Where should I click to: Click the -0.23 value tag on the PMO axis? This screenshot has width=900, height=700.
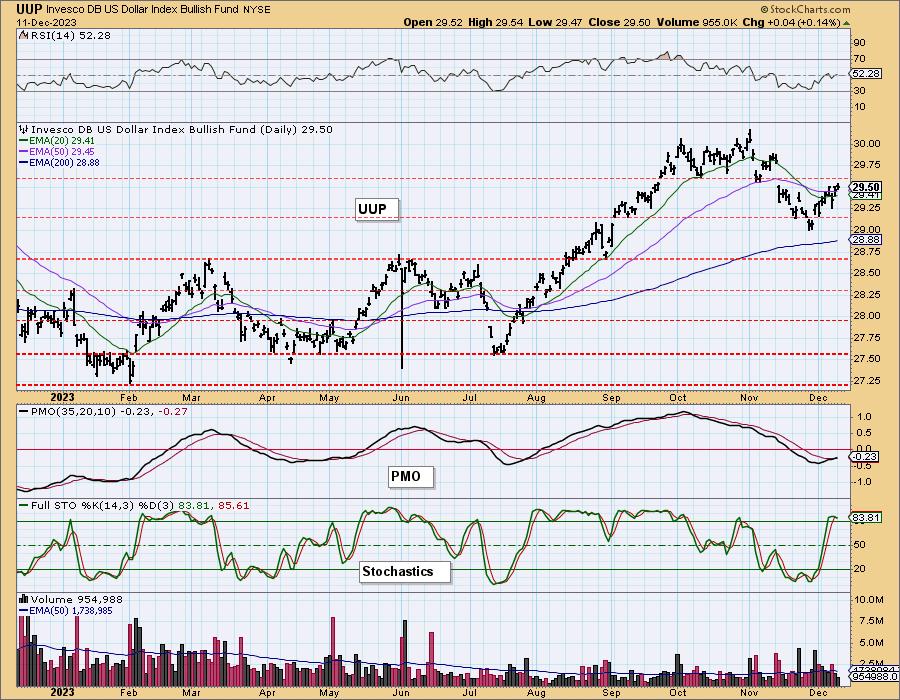[864, 457]
